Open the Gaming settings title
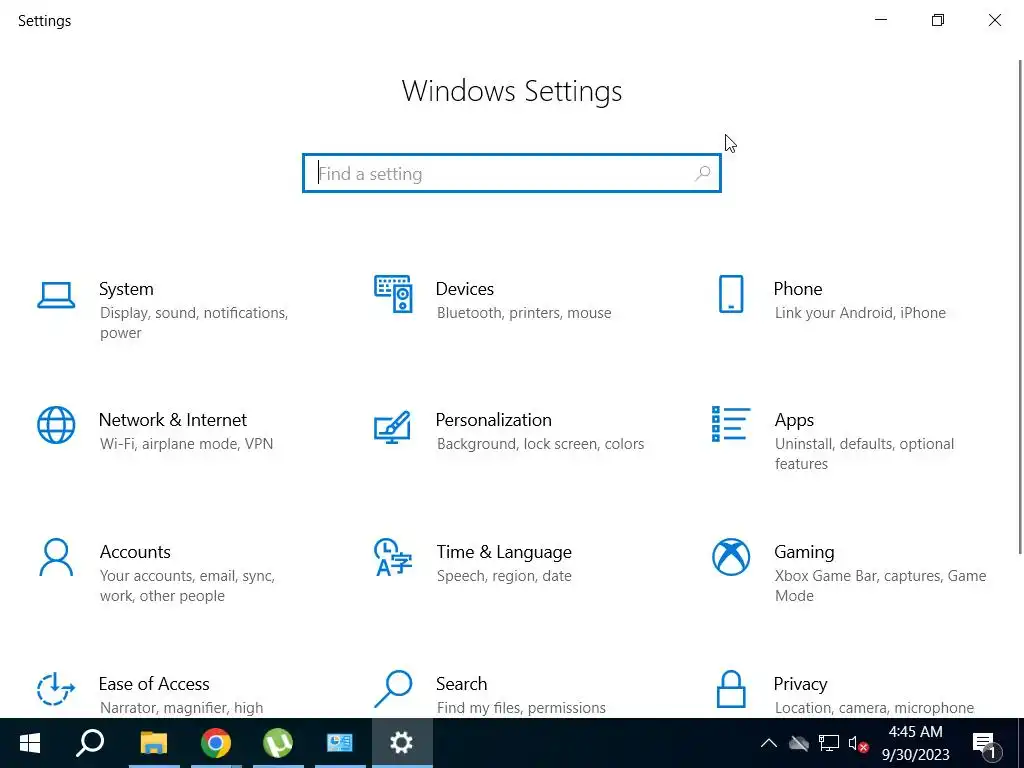The image size is (1024, 768). [804, 552]
